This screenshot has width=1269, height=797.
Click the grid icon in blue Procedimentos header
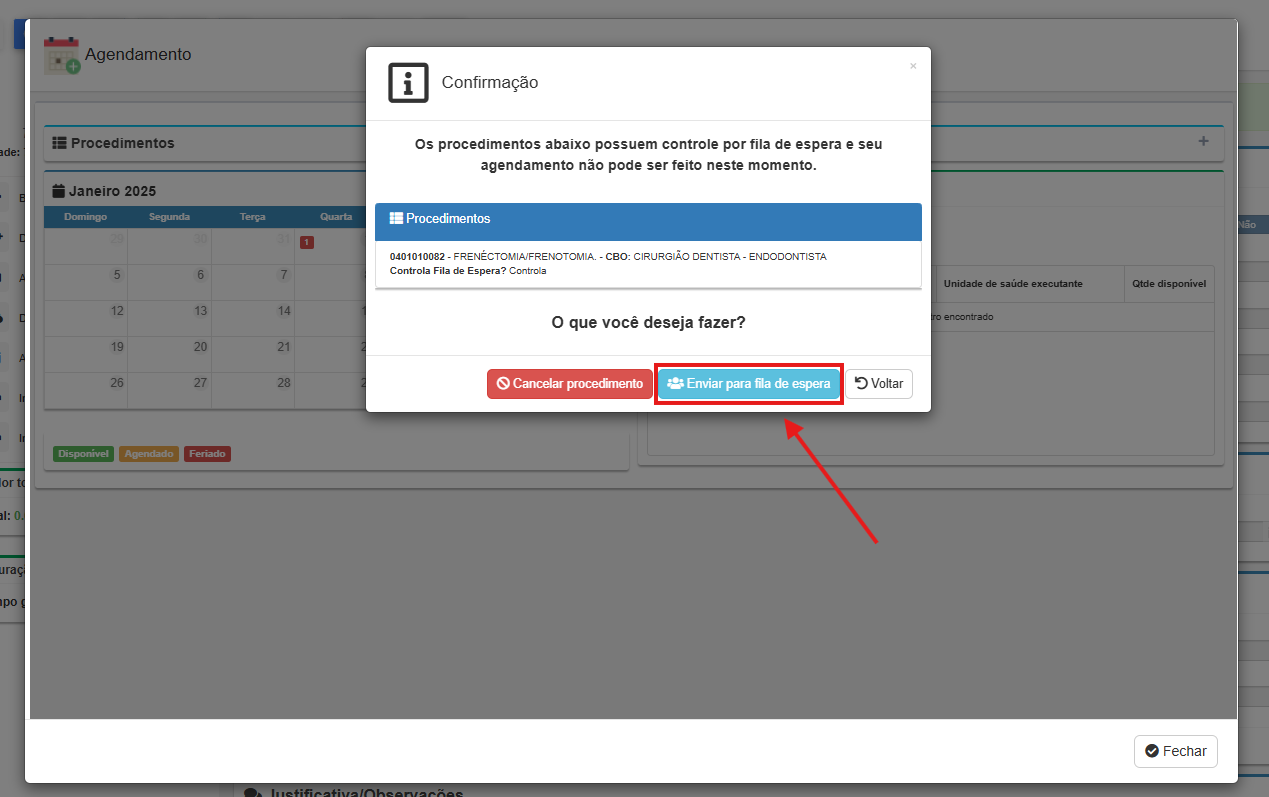click(396, 218)
